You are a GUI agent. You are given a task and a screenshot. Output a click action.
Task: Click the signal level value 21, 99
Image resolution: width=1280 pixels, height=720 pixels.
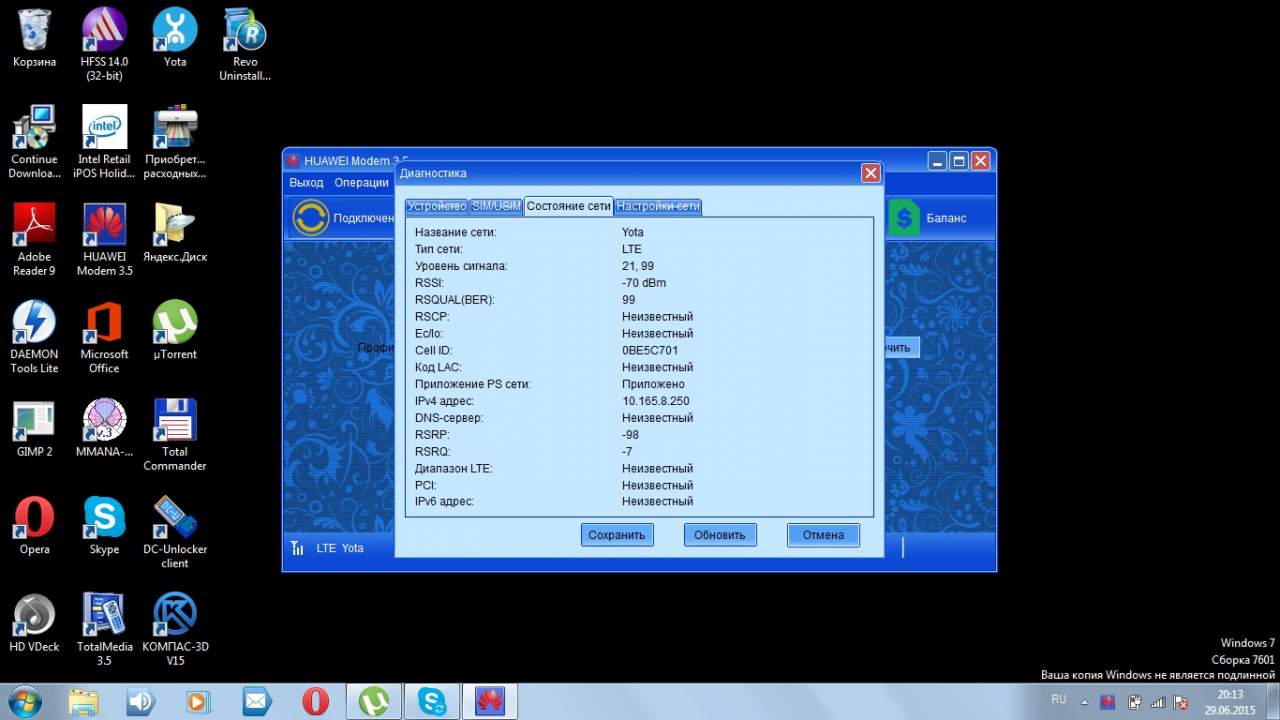click(x=638, y=266)
